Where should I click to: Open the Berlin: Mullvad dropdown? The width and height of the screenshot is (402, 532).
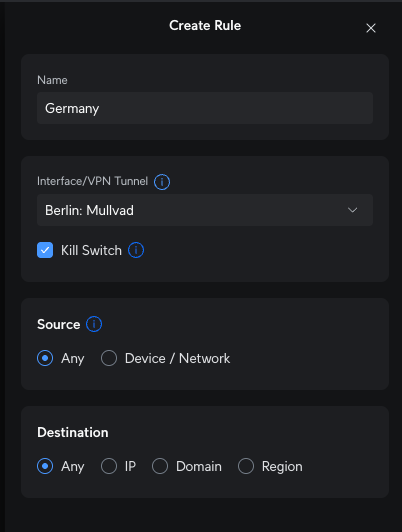(x=205, y=210)
